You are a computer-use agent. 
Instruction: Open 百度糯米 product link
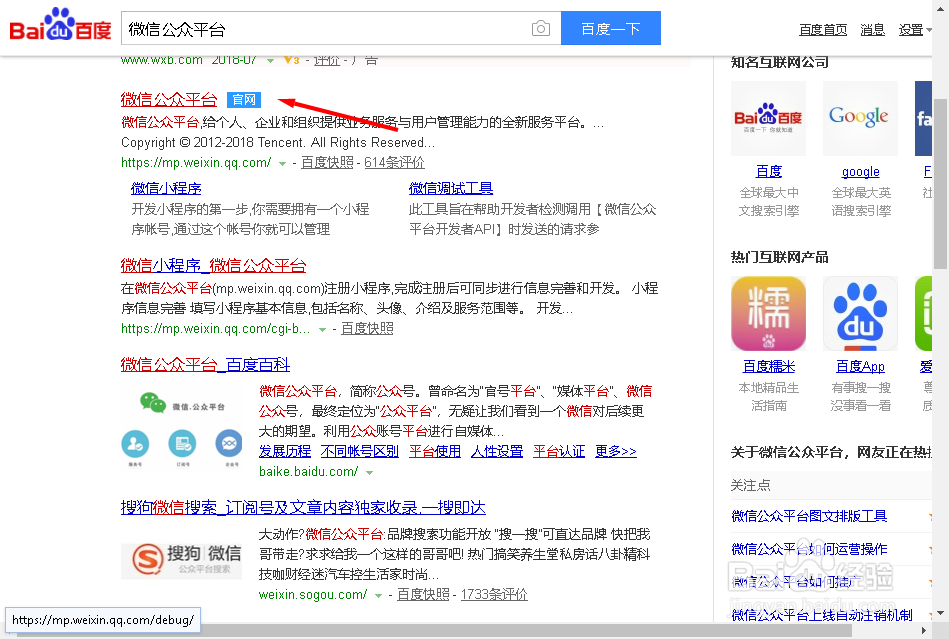tap(769, 366)
